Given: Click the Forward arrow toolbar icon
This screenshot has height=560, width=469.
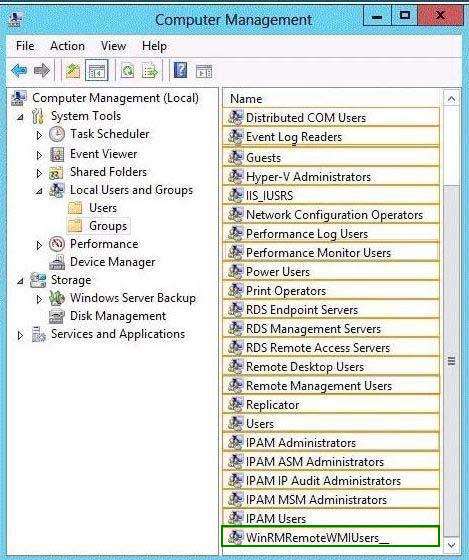Looking at the screenshot, I should coord(42,70).
